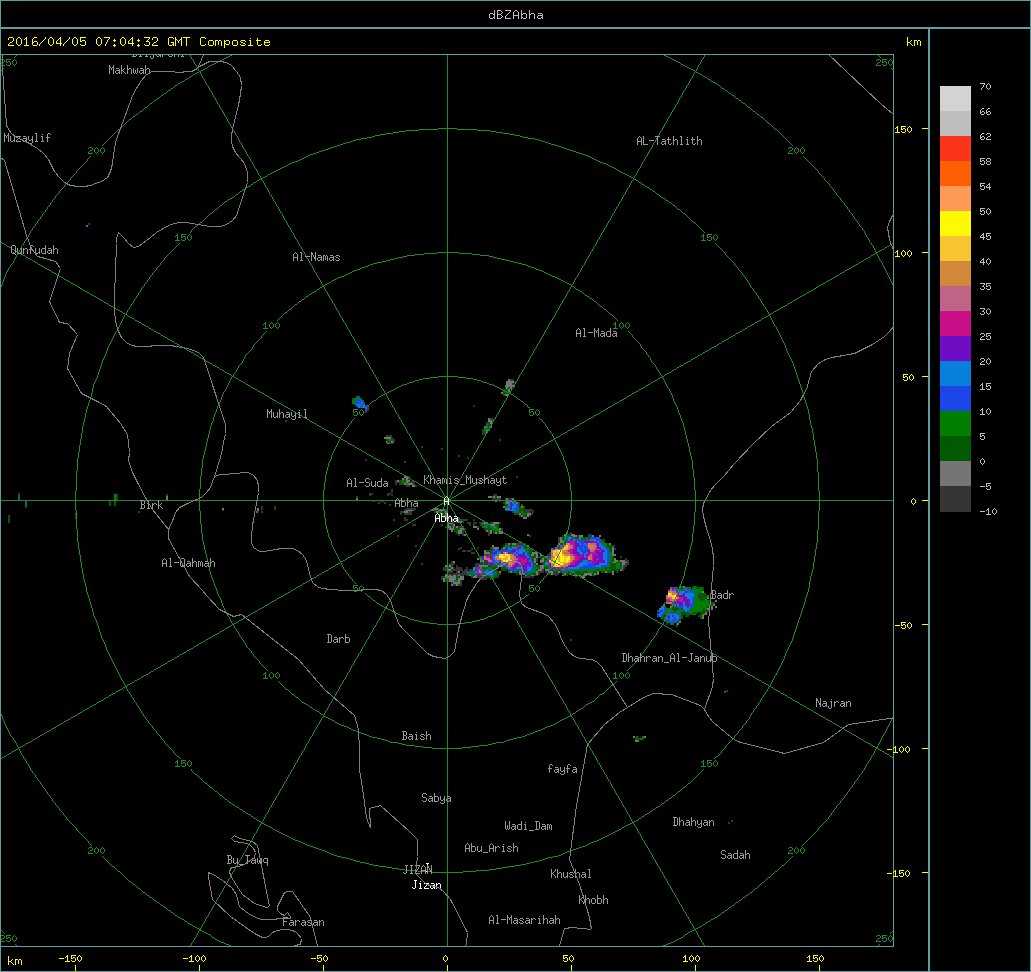Click the Baish place label

pos(416,736)
